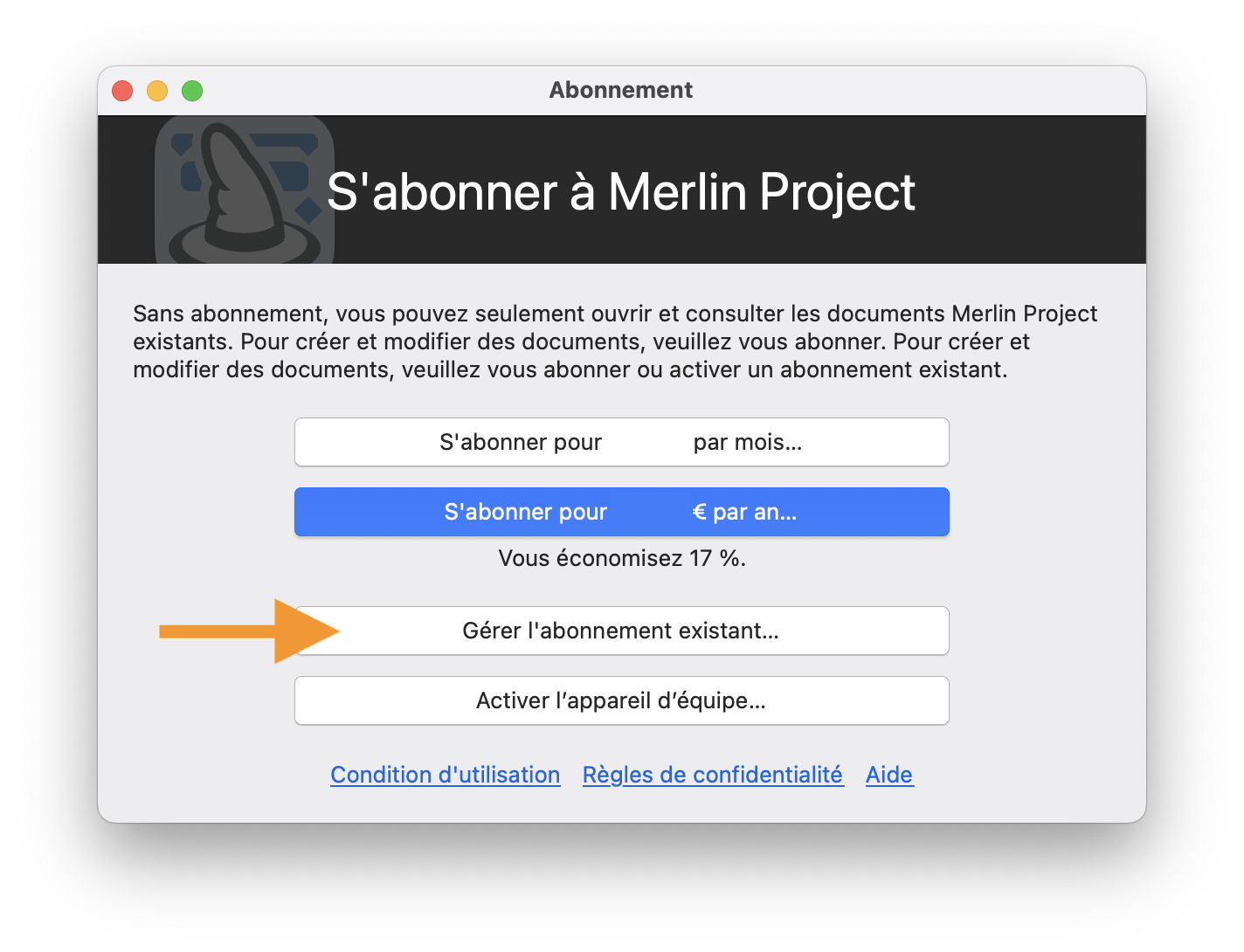Screen dimensions: 1244x952
Task: Click the green maximize traffic-light icon
Action: pyautogui.click(x=191, y=90)
